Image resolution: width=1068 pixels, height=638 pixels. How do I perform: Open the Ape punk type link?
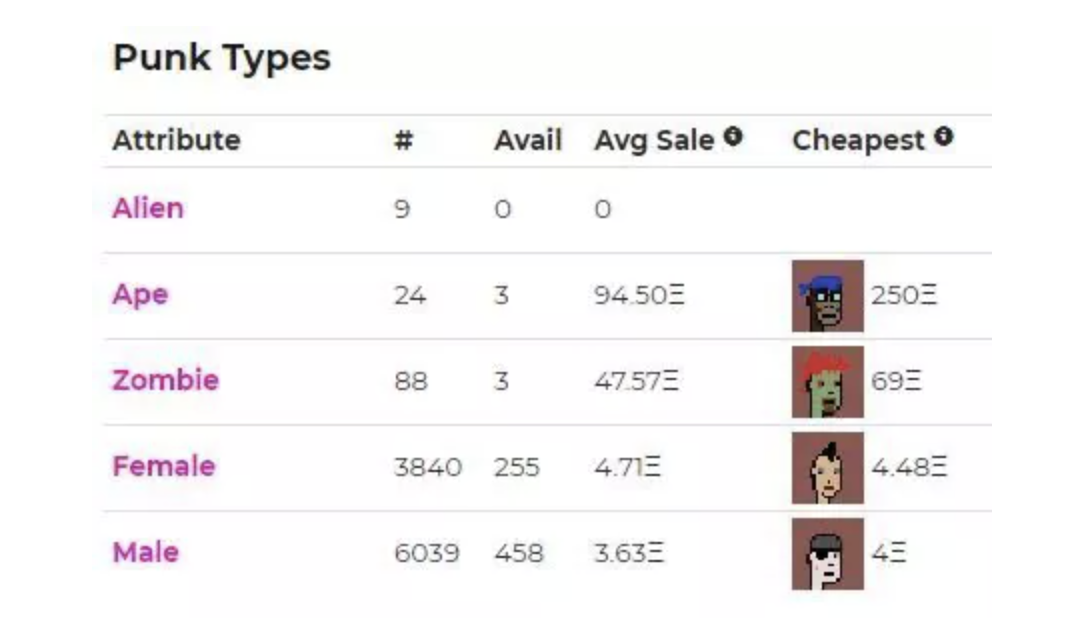[140, 295]
